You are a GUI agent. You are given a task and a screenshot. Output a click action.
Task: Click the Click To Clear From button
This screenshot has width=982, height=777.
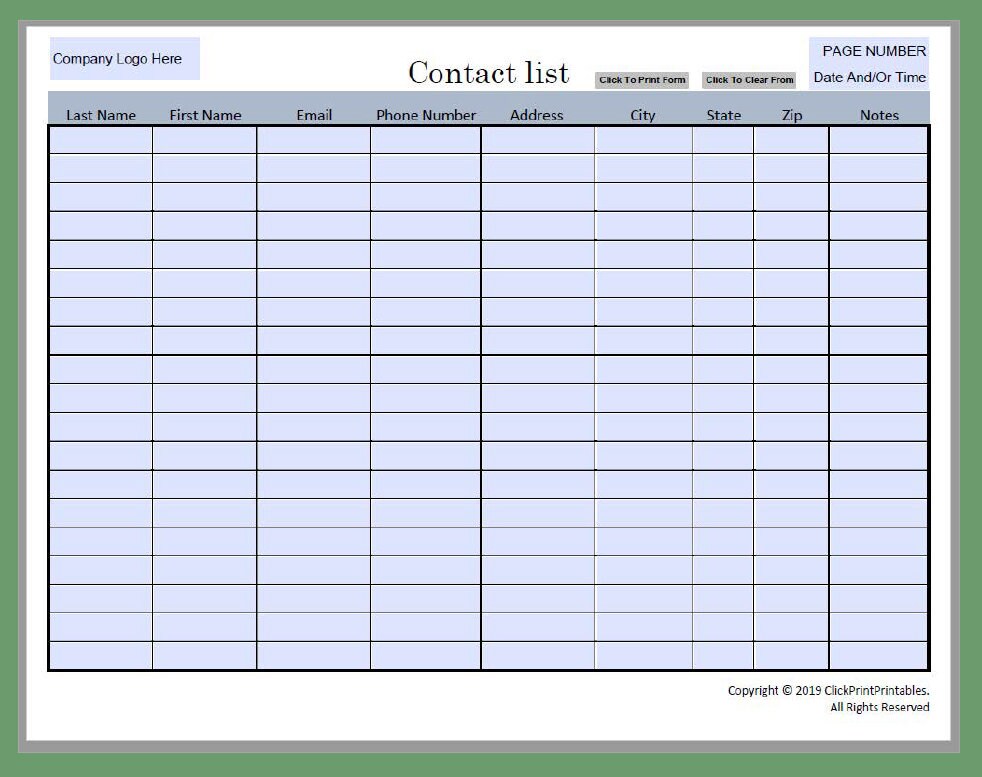[749, 80]
